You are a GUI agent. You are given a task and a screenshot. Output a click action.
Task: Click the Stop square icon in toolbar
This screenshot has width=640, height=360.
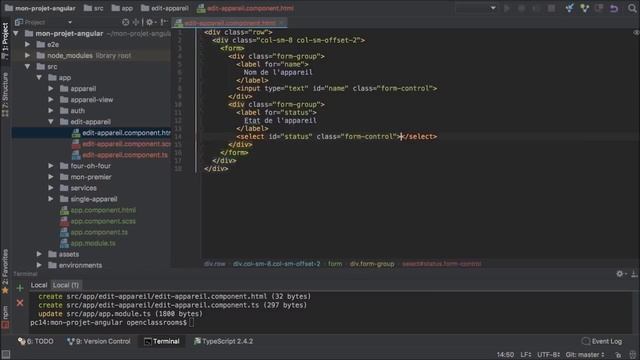coord(551,8)
